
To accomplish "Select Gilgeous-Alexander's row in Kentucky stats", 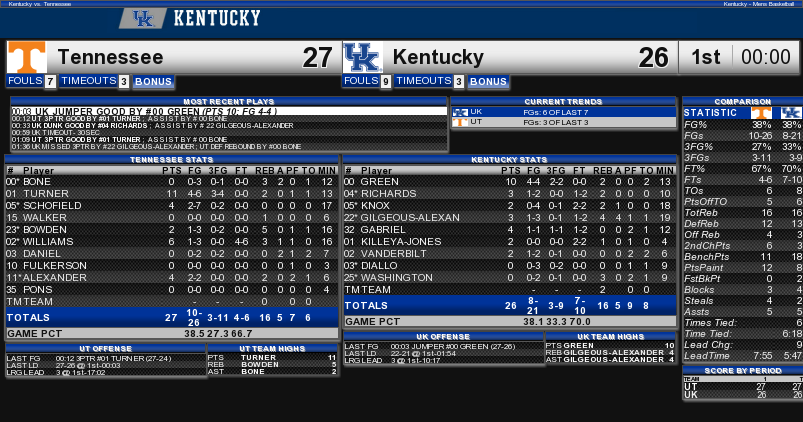I will tap(509, 217).
